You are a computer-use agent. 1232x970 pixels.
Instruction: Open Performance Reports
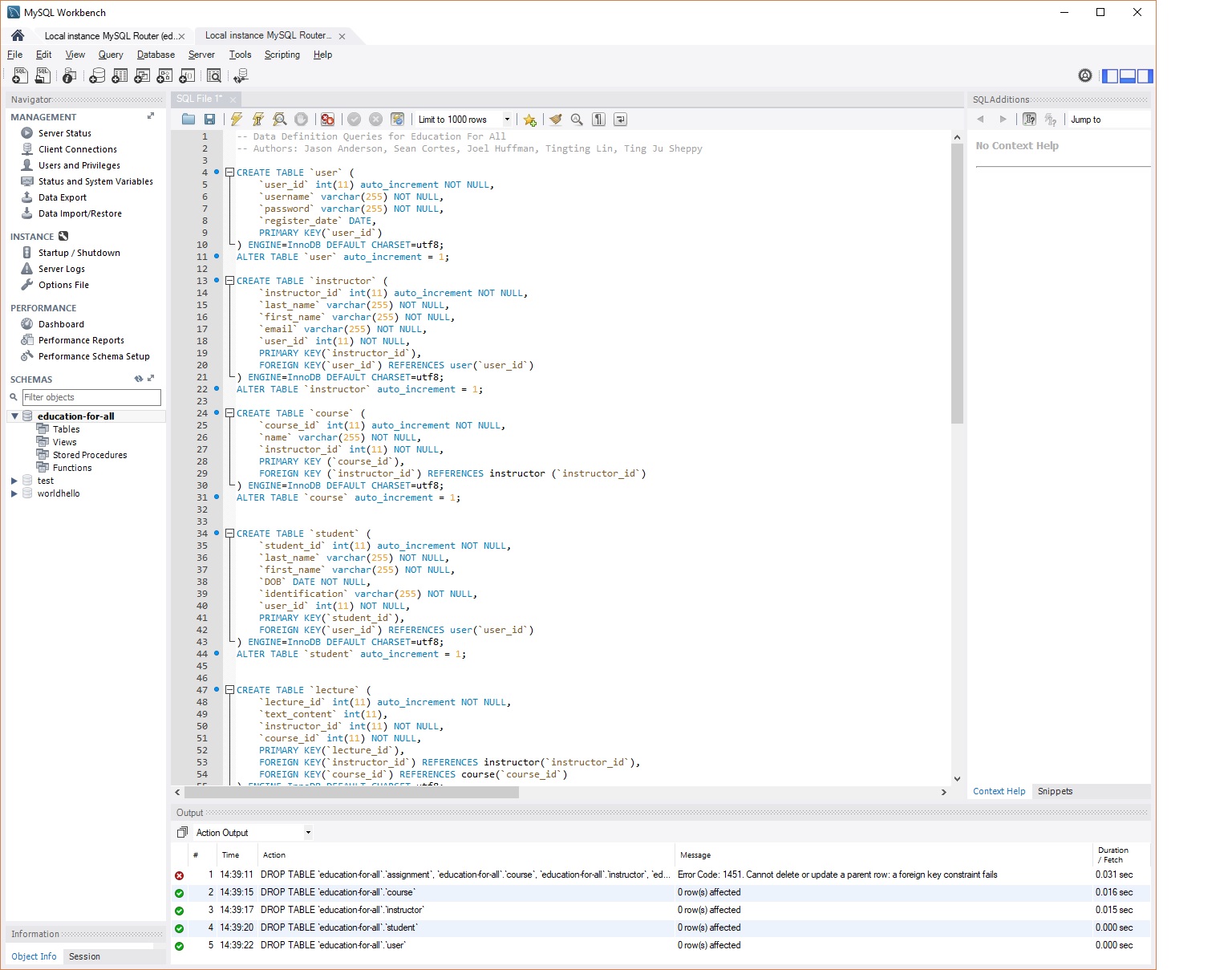[x=81, y=340]
